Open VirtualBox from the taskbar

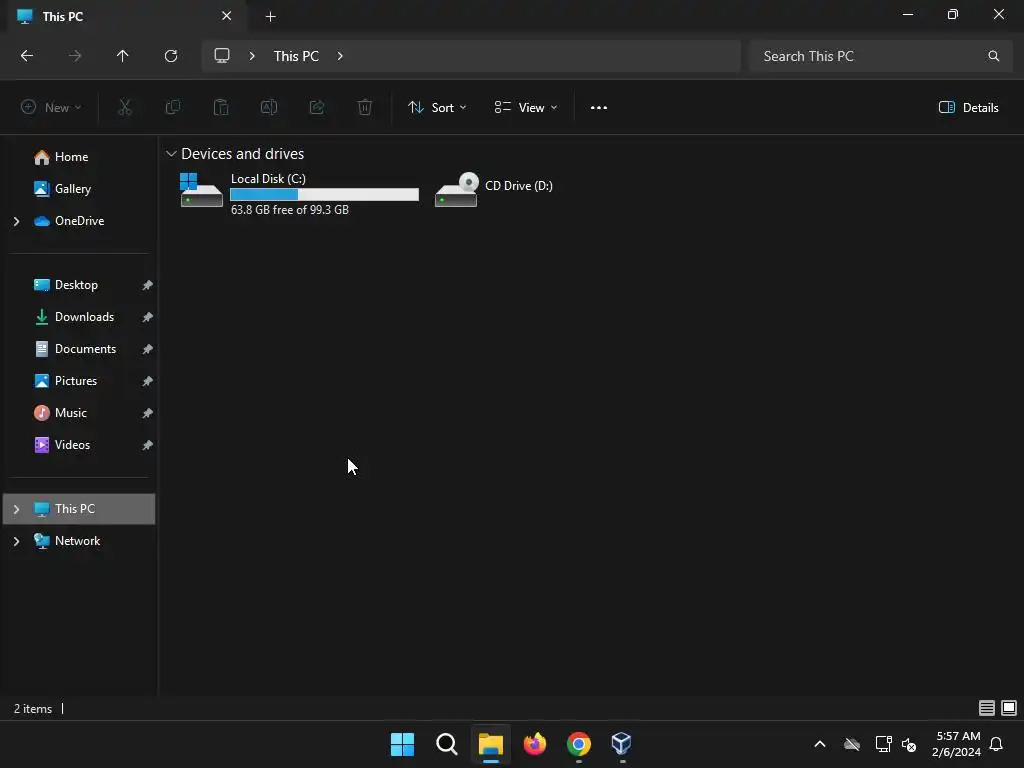tap(622, 744)
